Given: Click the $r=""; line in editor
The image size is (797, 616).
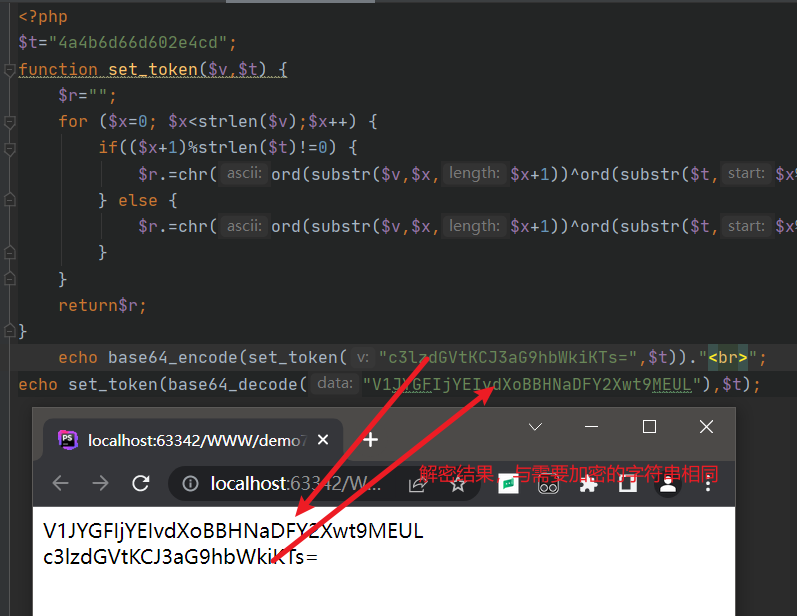Looking at the screenshot, I should (x=87, y=95).
